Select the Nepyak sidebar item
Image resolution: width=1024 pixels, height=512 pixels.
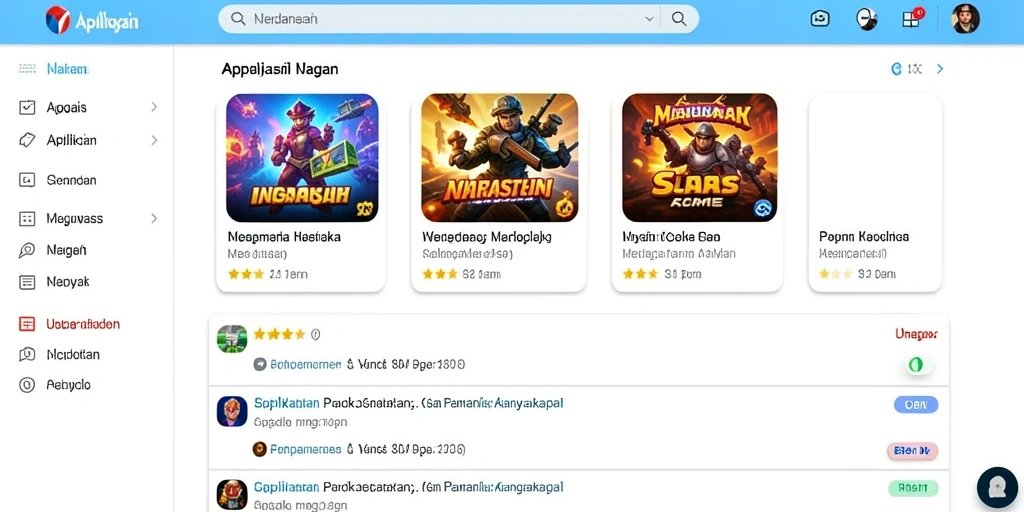[x=54, y=282]
